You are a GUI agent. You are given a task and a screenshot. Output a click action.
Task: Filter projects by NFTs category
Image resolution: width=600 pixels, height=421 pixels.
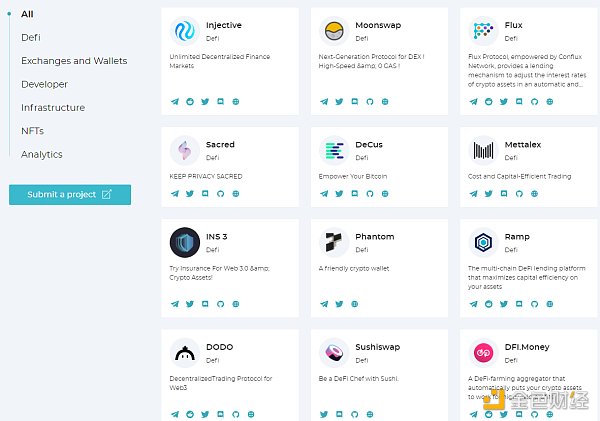point(32,131)
